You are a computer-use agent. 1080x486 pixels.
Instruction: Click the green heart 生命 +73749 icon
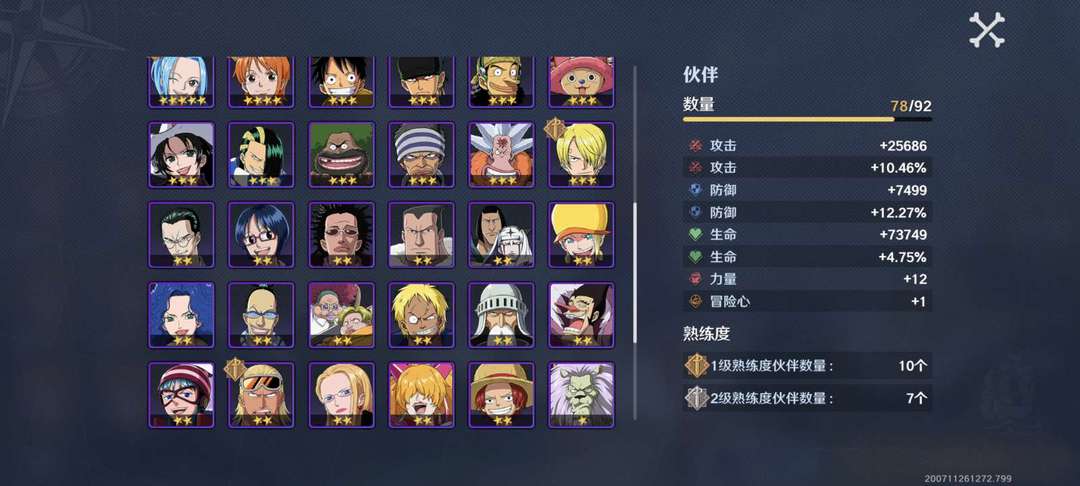[x=696, y=234]
